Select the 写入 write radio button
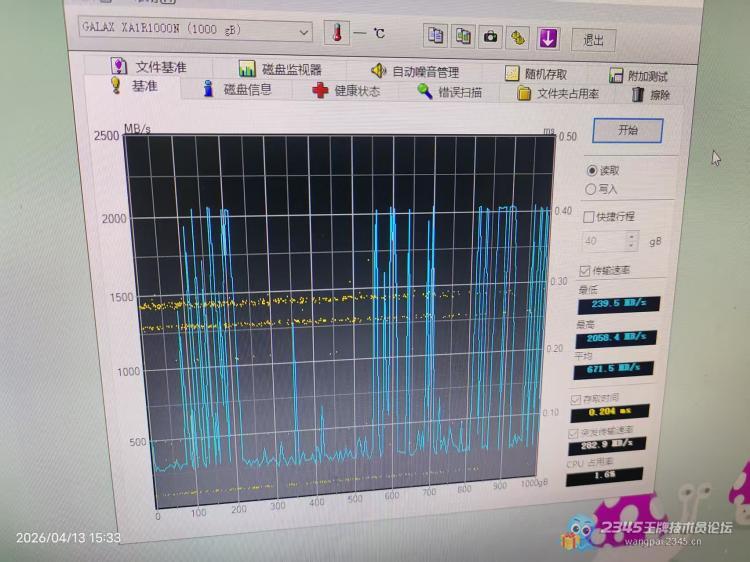This screenshot has width=750, height=562. (x=592, y=189)
